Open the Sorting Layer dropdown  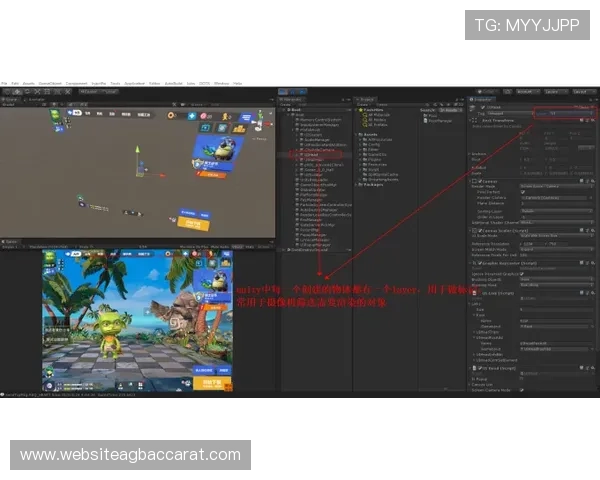tap(556, 211)
